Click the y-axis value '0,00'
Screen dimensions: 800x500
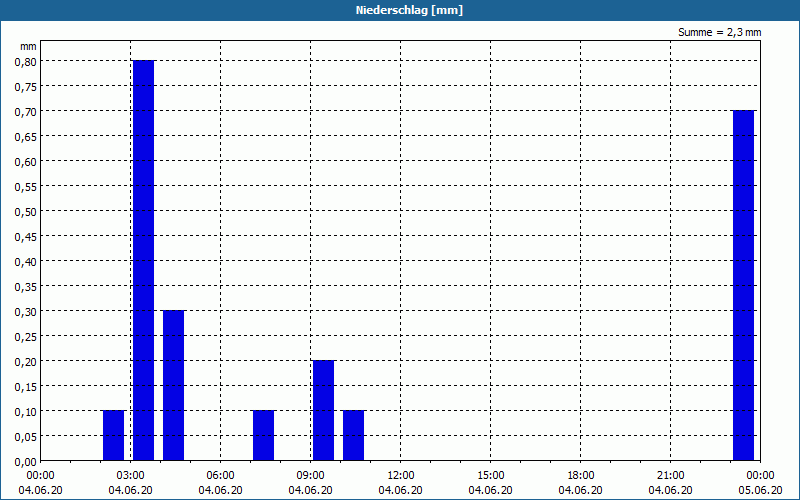tap(26, 462)
